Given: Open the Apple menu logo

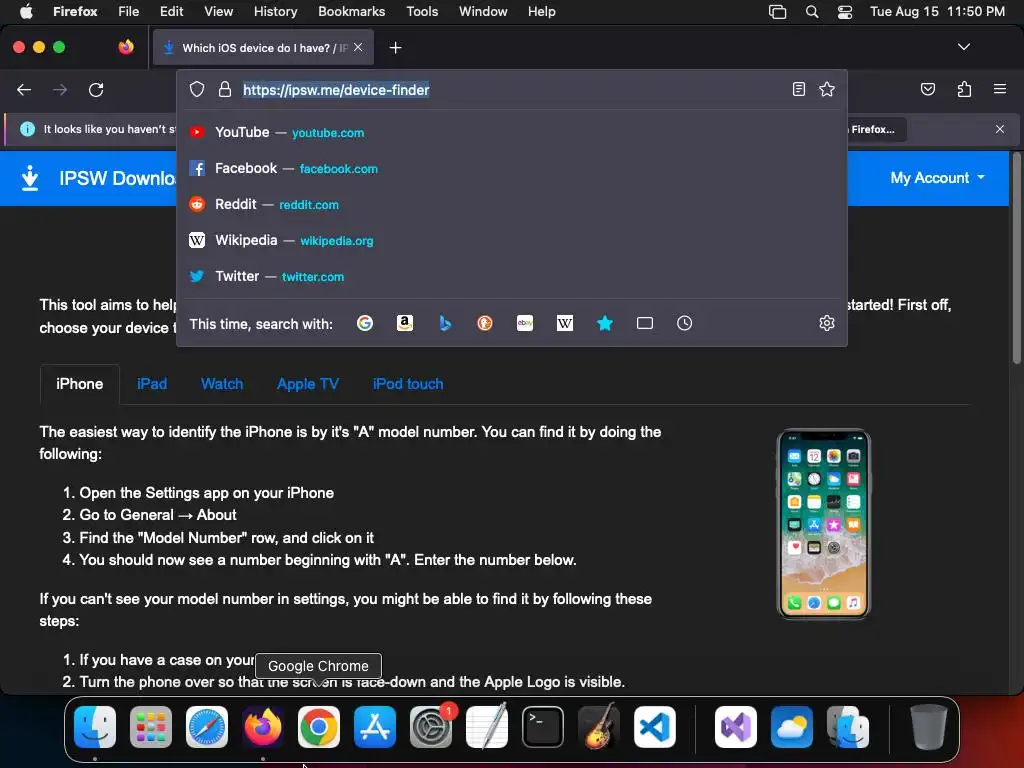Looking at the screenshot, I should (x=26, y=12).
